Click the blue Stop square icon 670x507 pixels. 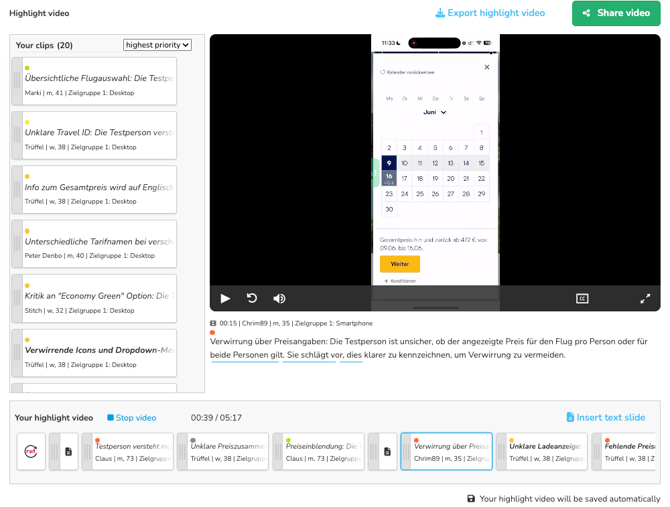[110, 417]
